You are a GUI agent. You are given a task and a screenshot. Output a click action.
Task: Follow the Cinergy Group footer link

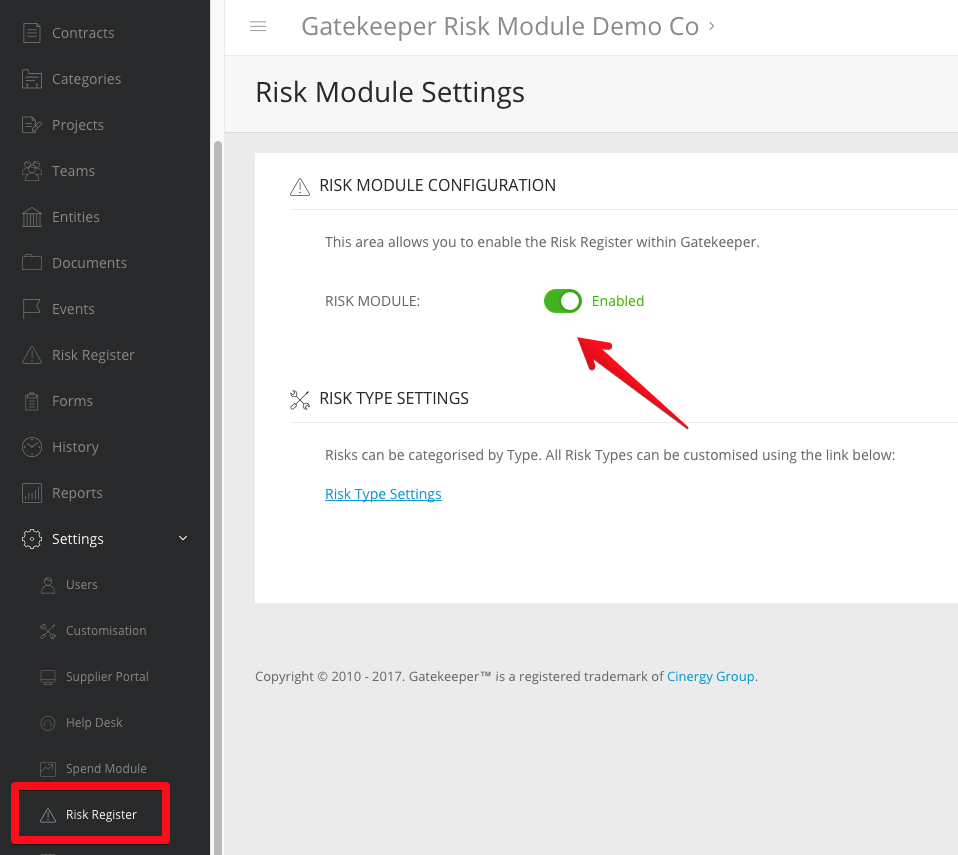(x=711, y=677)
